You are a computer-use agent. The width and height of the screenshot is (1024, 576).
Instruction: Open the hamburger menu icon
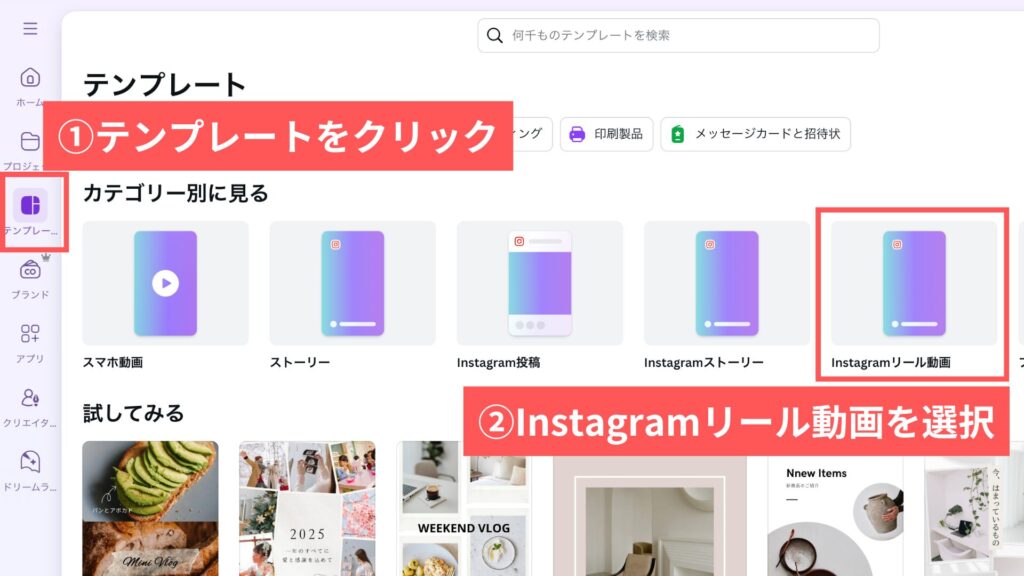tap(30, 29)
